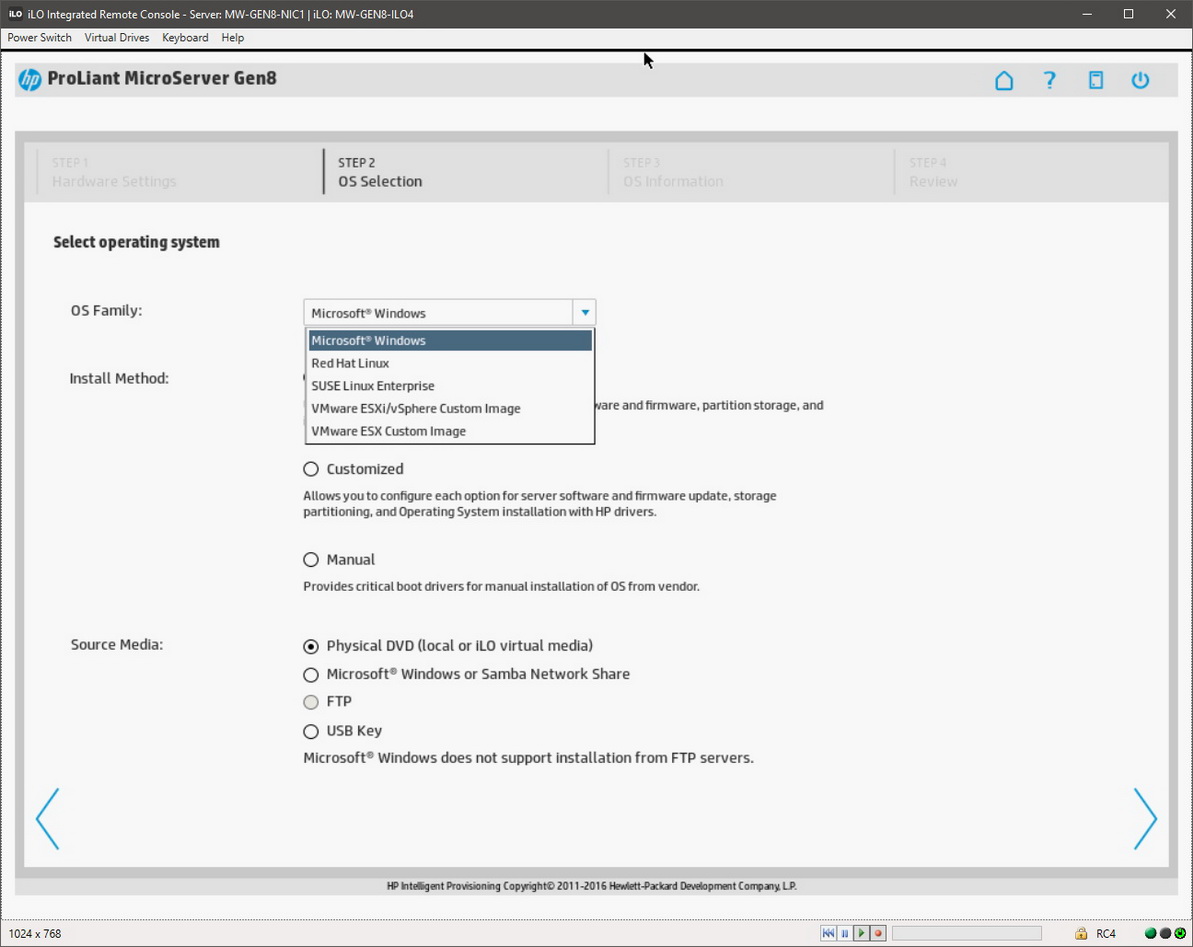This screenshot has width=1193, height=947.
Task: Select USB Key source media
Action: [x=311, y=732]
